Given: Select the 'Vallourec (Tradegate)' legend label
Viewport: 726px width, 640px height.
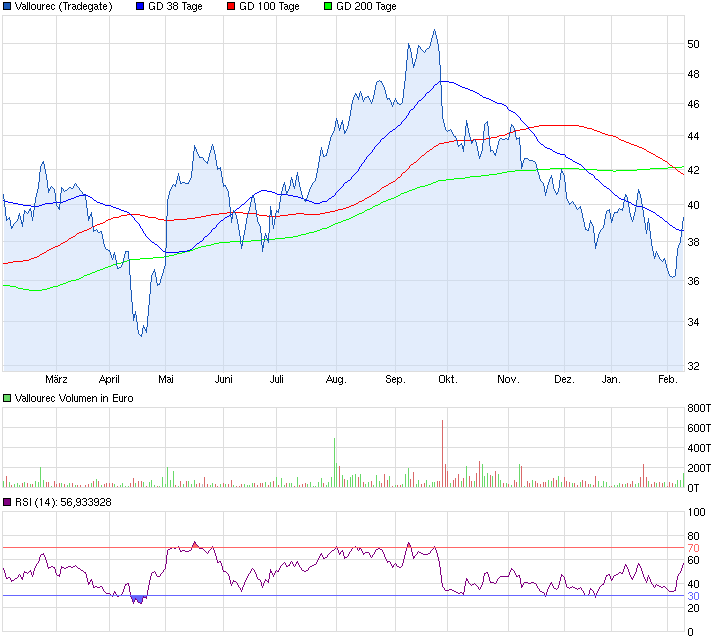Looking at the screenshot, I should [x=64, y=7].
